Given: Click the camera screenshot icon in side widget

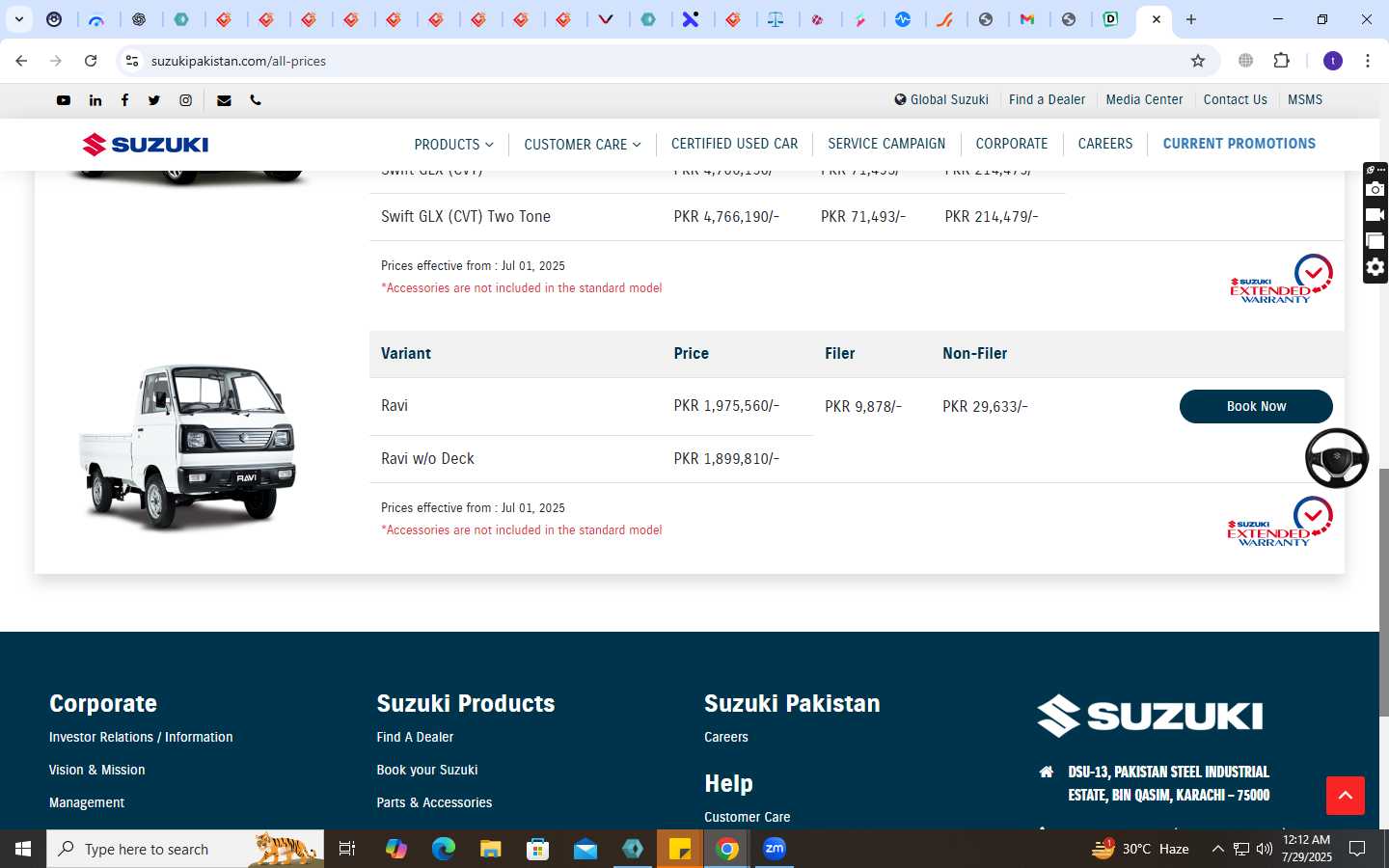Looking at the screenshot, I should (x=1375, y=189).
